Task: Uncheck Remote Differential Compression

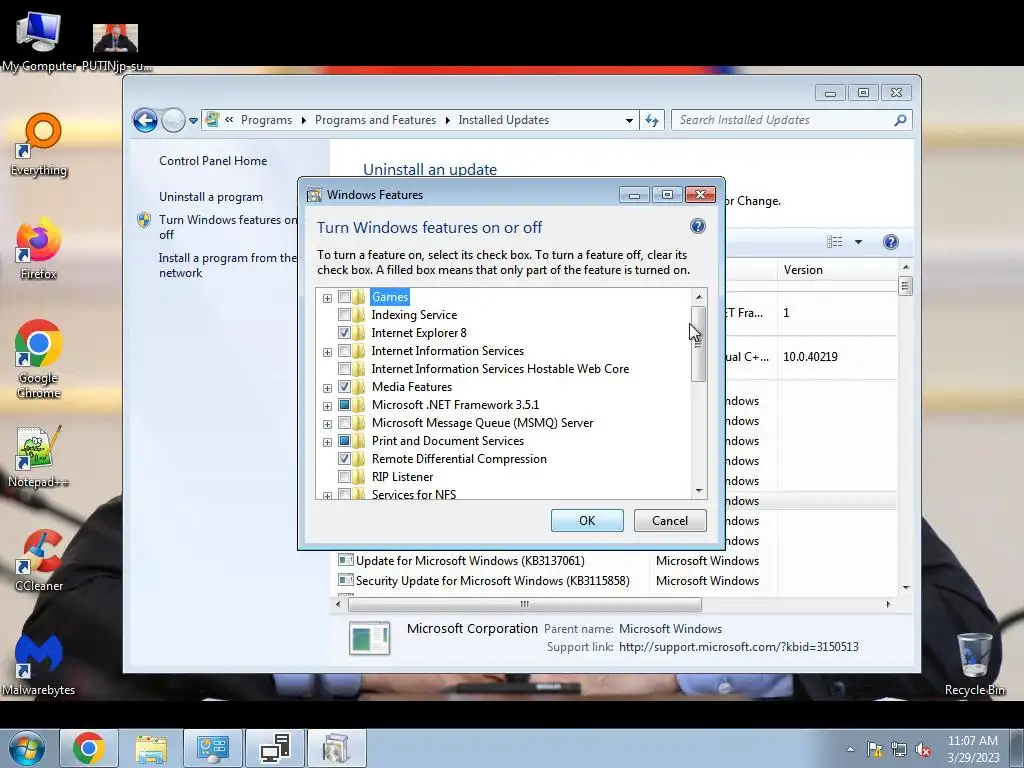Action: (x=344, y=459)
